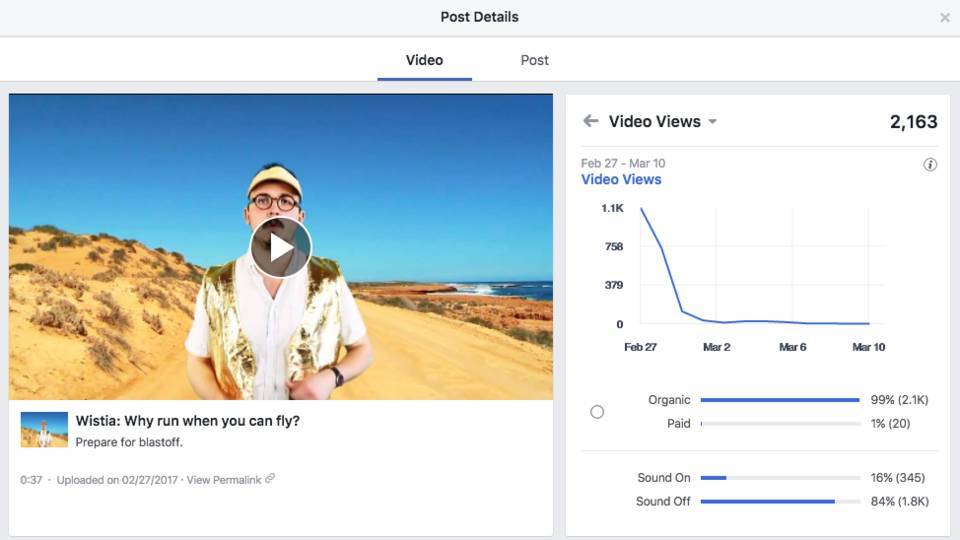Click the blue Video Views chart heading

coord(621,179)
